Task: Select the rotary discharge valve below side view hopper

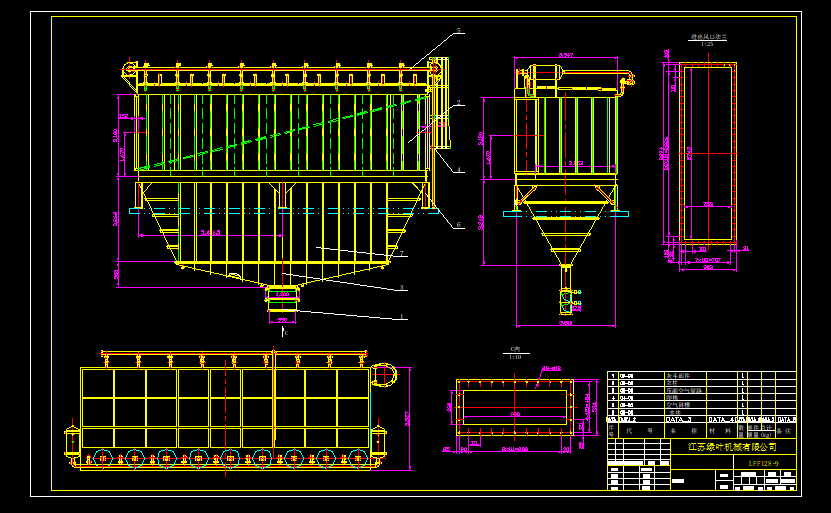Action: click(566, 301)
